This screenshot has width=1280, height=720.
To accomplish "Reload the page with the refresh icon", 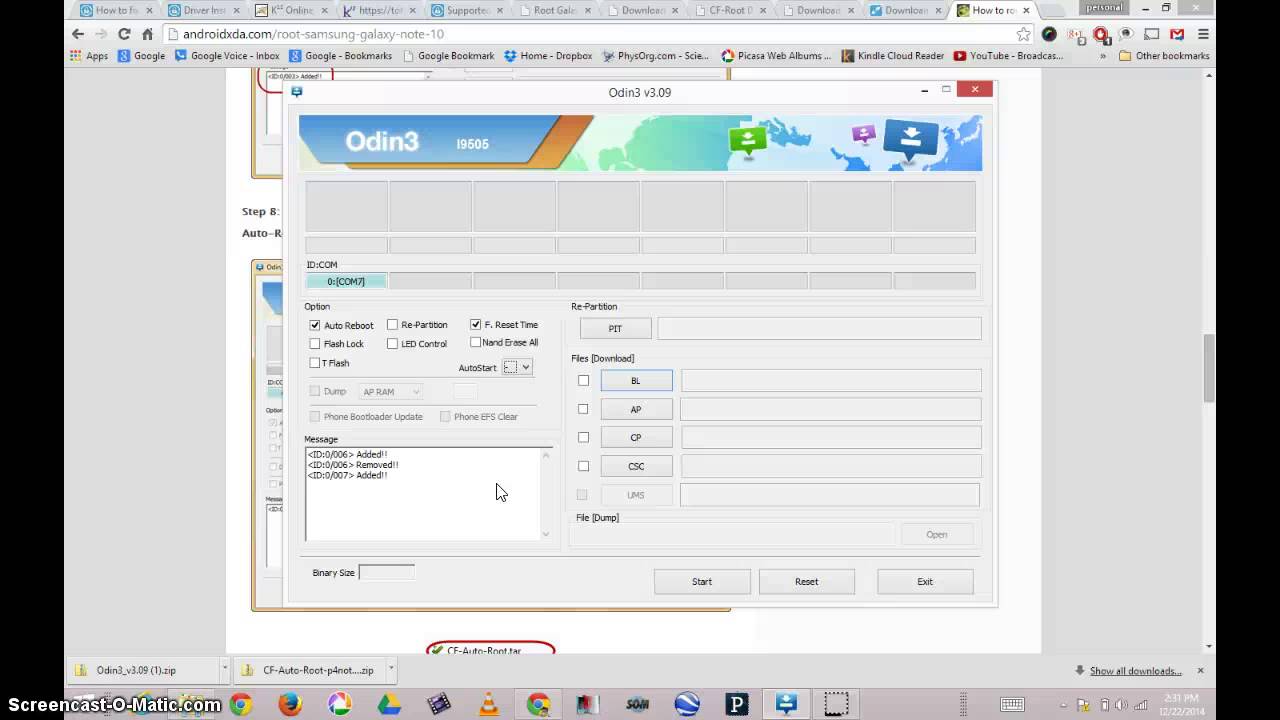I will tap(124, 34).
